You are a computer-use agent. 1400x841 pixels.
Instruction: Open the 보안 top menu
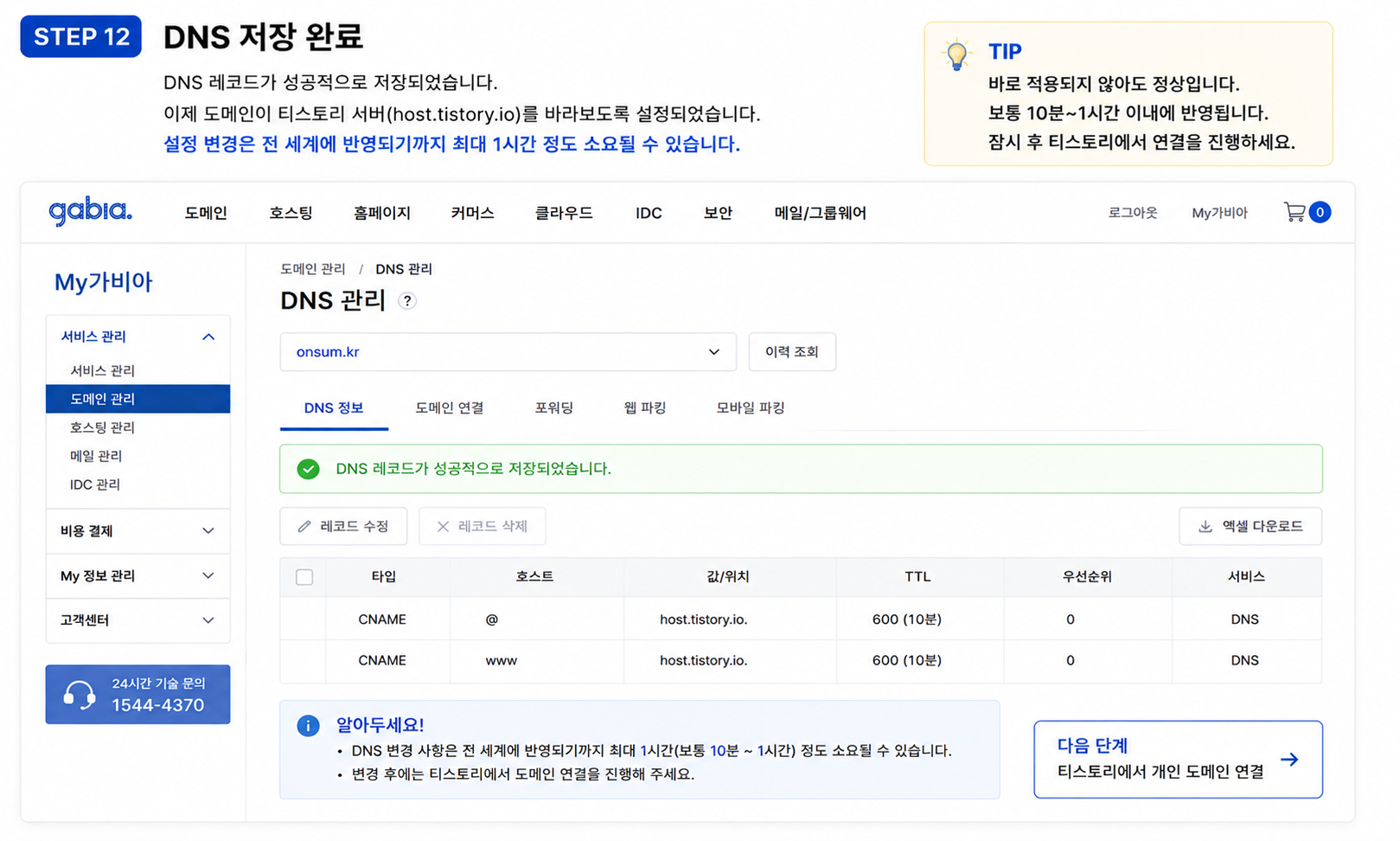(x=718, y=213)
